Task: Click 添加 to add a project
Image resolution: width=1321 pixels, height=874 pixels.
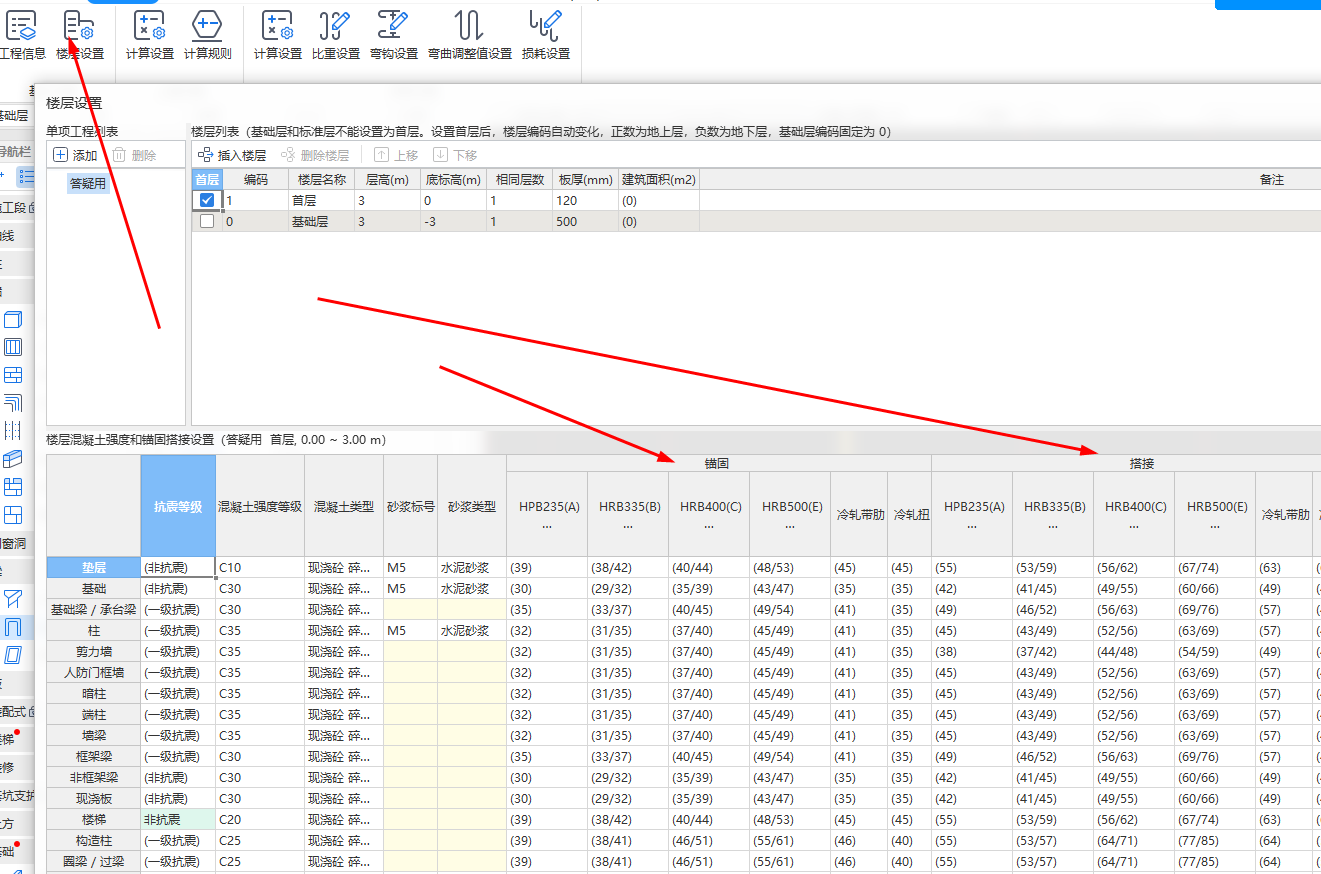Action: point(75,155)
